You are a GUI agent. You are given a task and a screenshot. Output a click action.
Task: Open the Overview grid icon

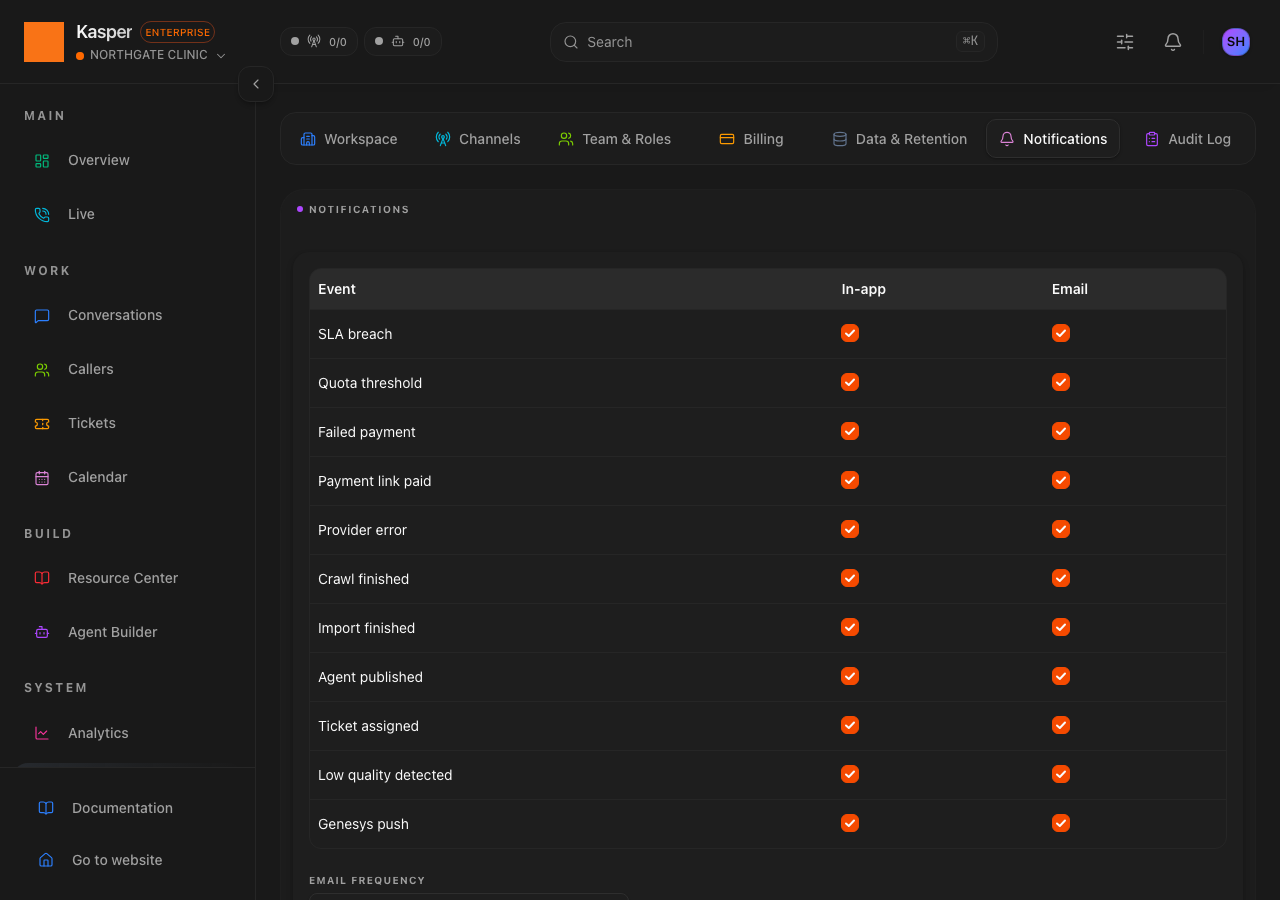42,160
